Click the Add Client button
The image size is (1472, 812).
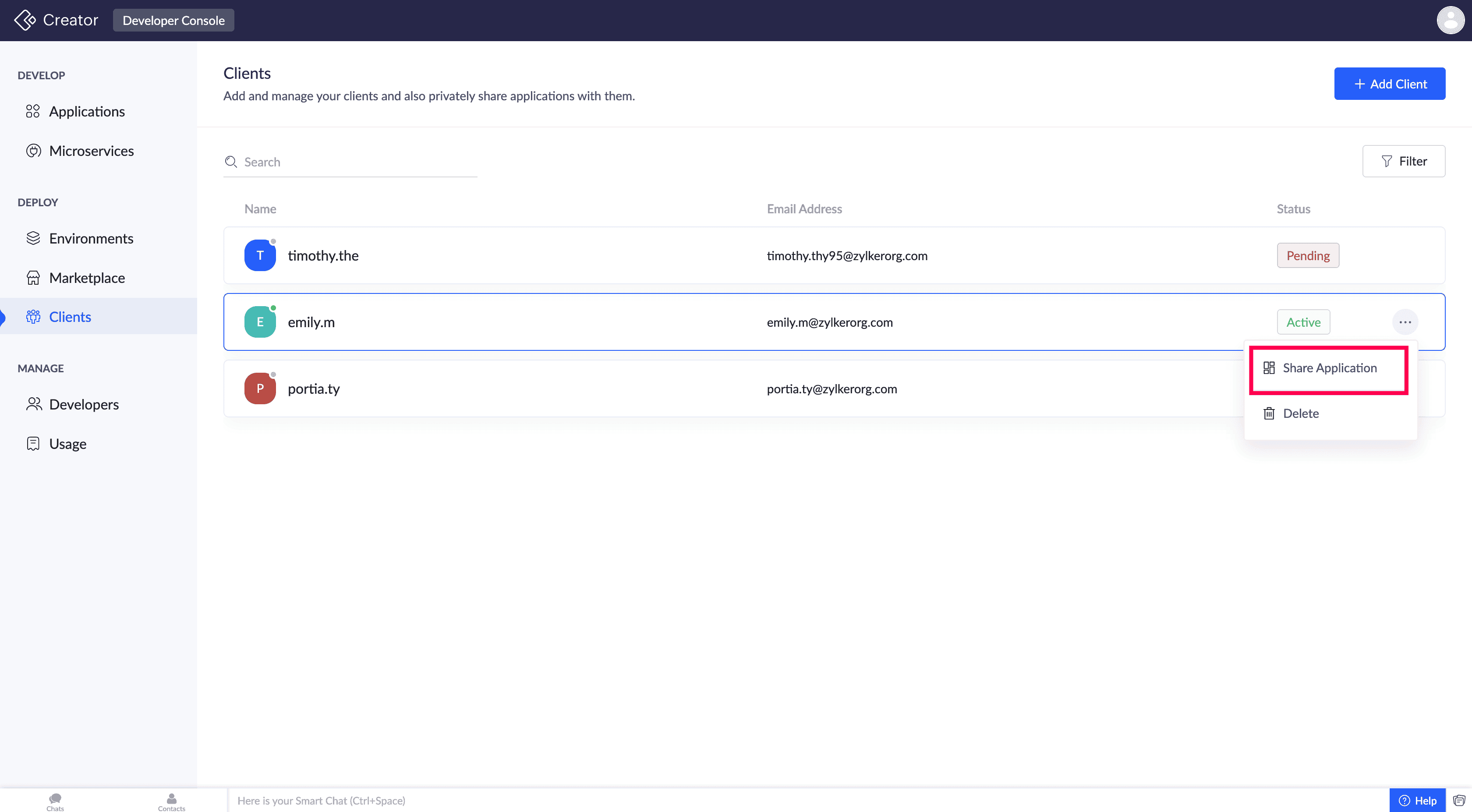pyautogui.click(x=1389, y=84)
